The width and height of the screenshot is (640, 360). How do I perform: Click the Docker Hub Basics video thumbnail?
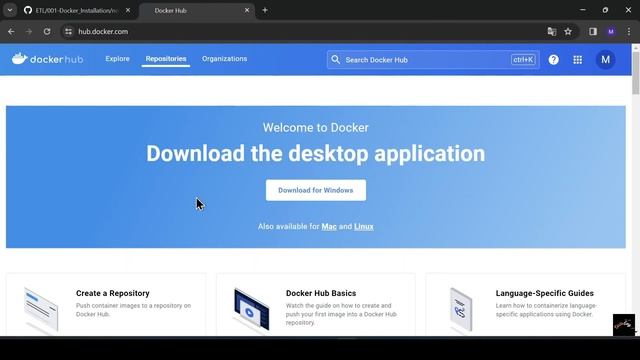[x=251, y=310]
